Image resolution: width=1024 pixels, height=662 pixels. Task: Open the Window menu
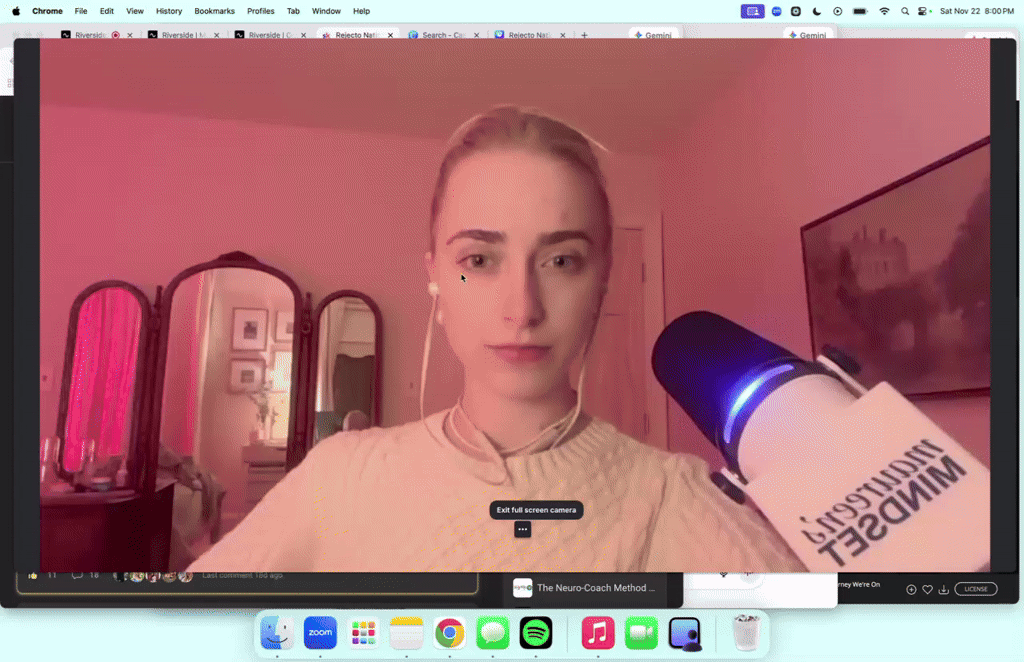tap(326, 11)
